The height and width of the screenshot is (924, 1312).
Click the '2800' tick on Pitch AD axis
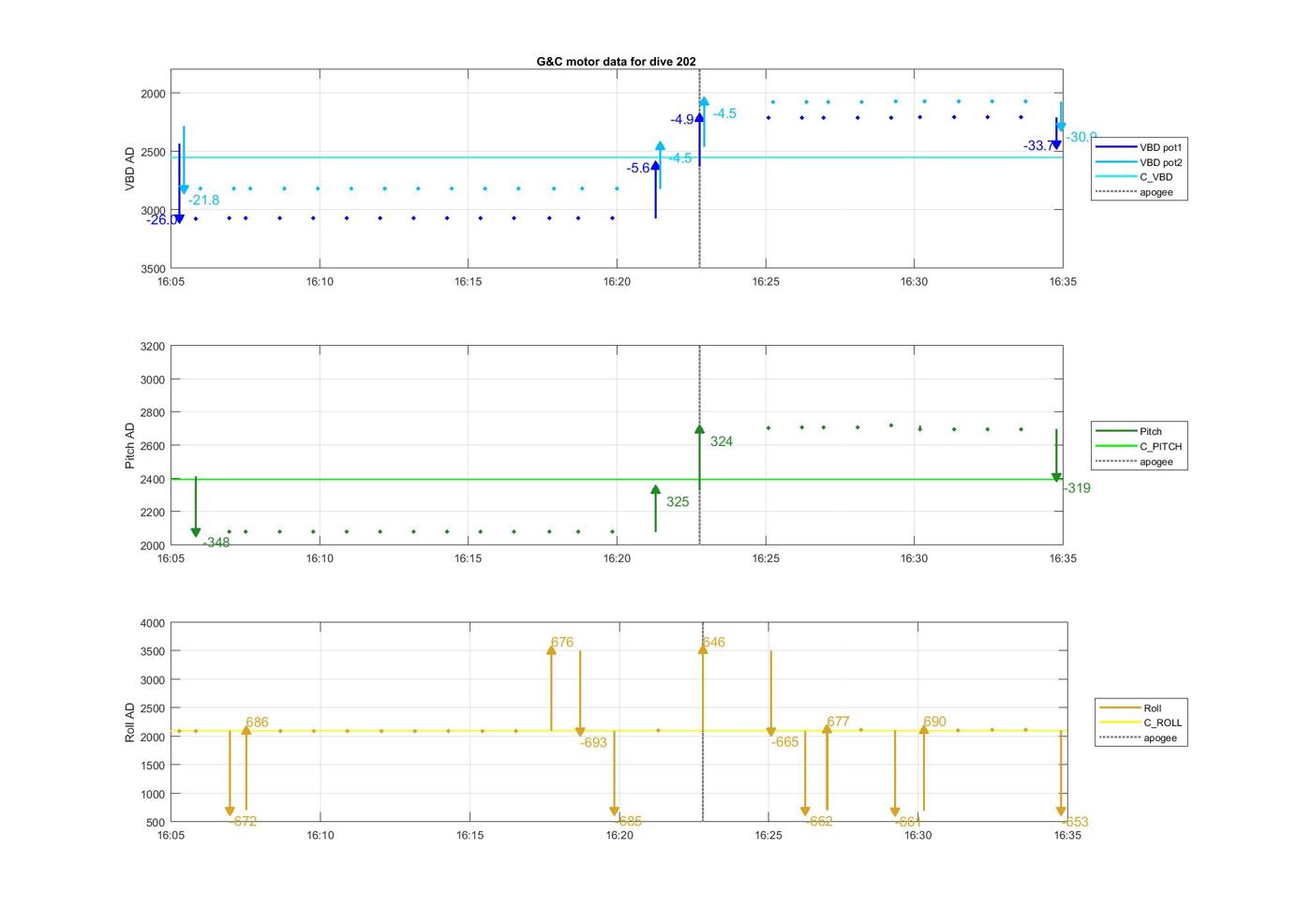click(152, 412)
